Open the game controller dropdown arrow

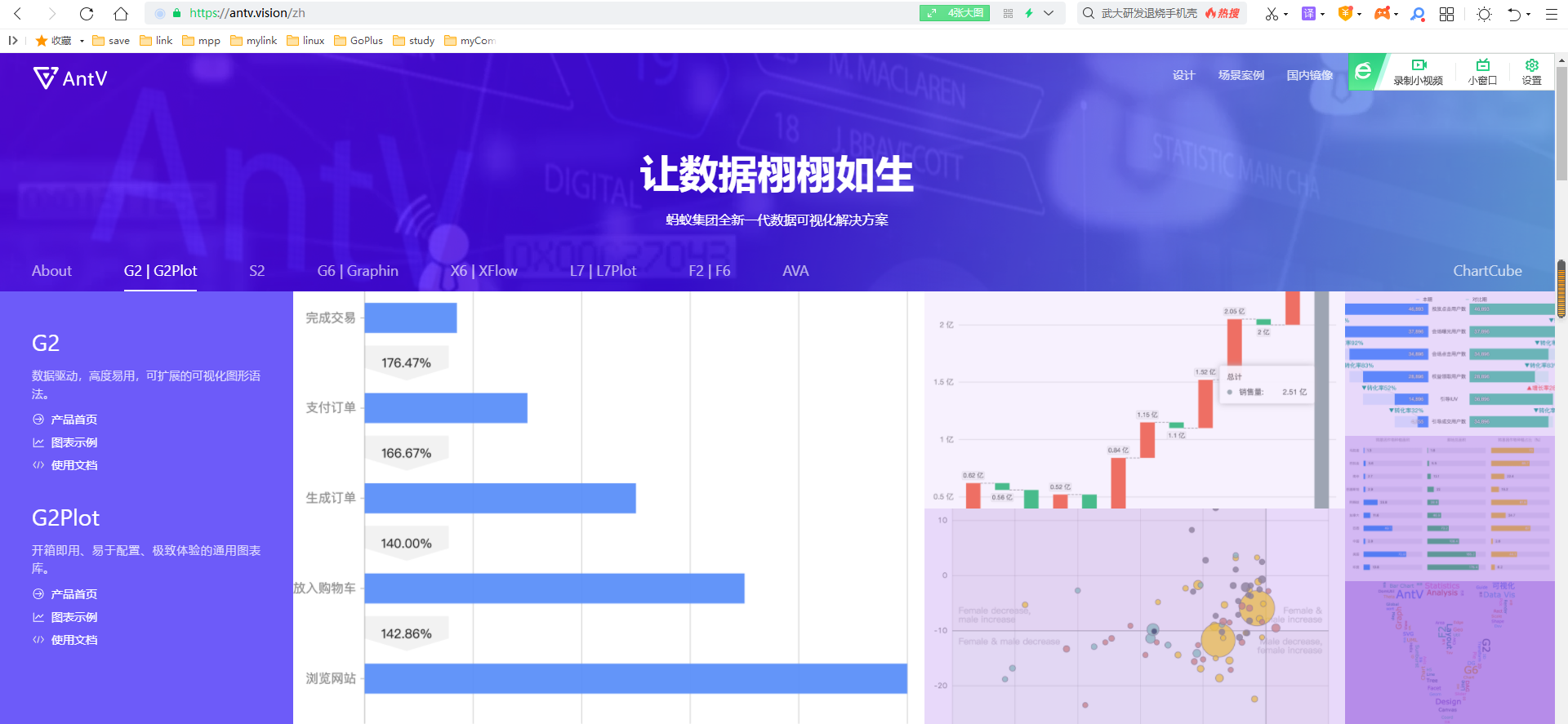(x=1396, y=14)
